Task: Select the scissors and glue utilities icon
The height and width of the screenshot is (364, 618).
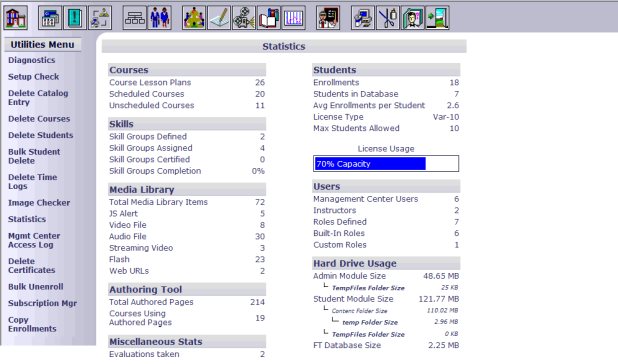Action: pyautogui.click(x=388, y=18)
